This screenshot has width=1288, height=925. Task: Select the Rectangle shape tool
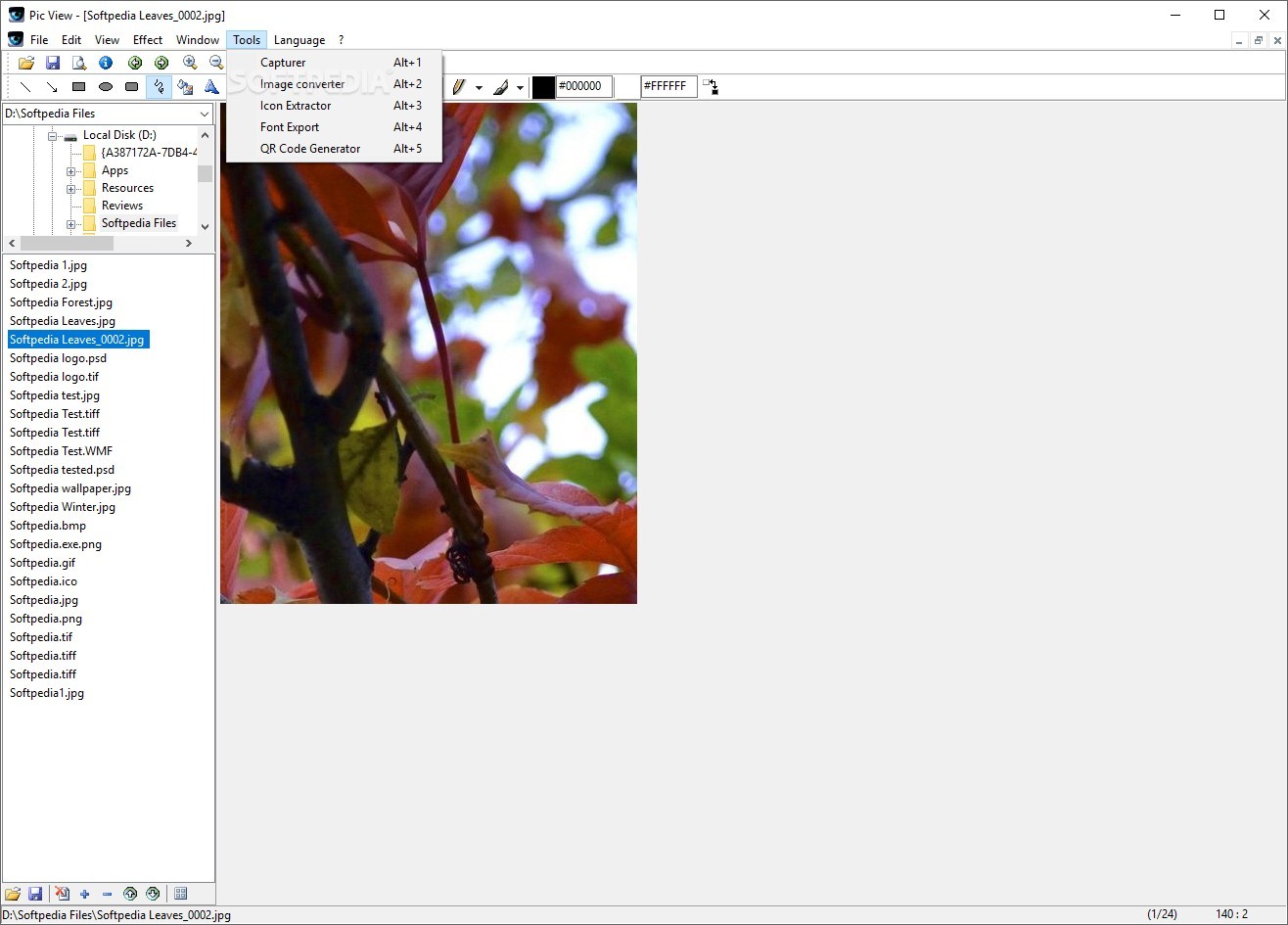pos(79,87)
